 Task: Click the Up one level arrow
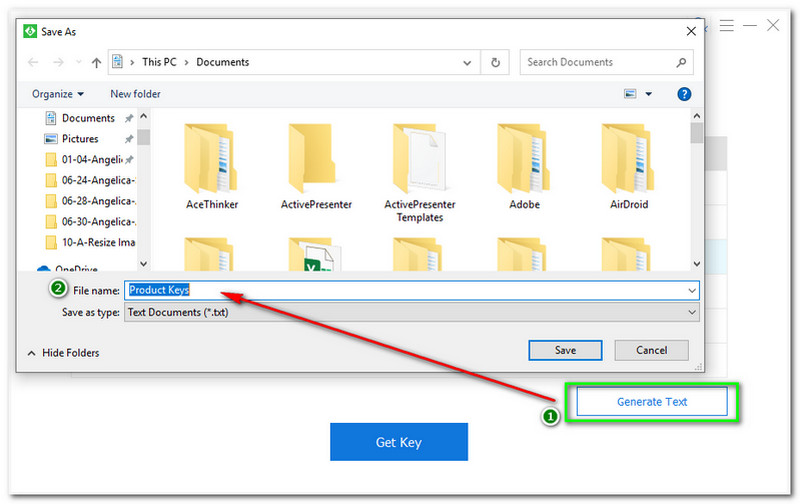[96, 62]
